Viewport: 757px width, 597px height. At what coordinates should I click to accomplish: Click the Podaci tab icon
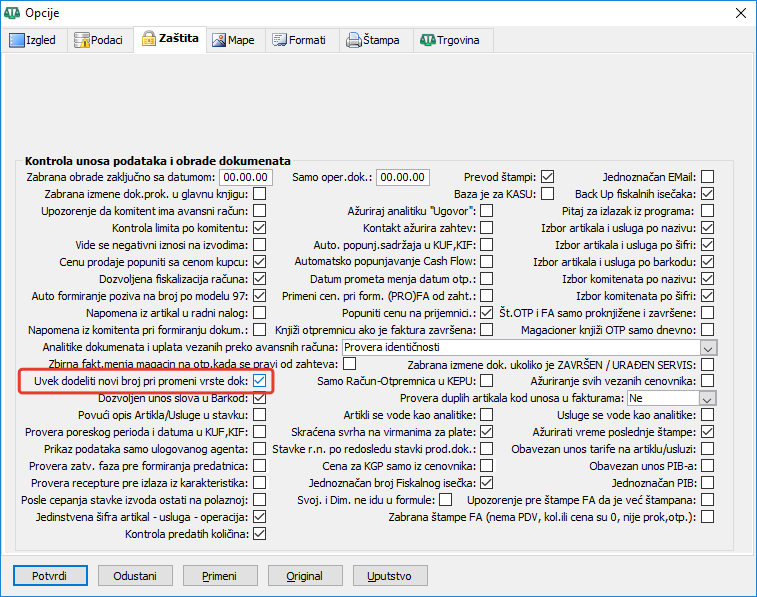(83, 41)
